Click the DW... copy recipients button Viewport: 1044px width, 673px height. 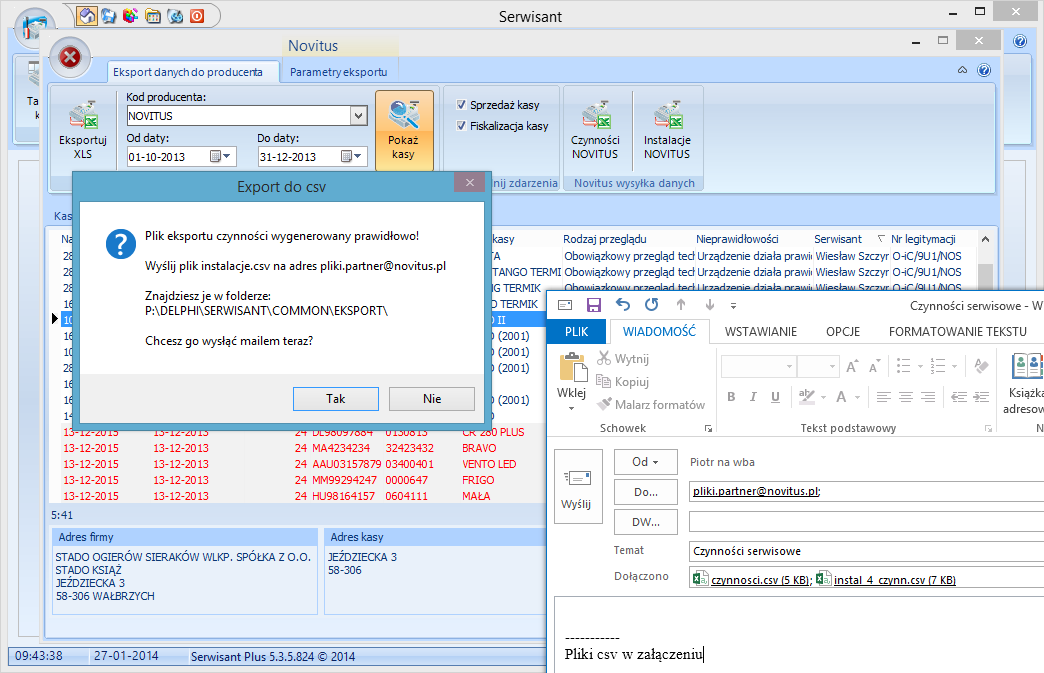click(645, 522)
